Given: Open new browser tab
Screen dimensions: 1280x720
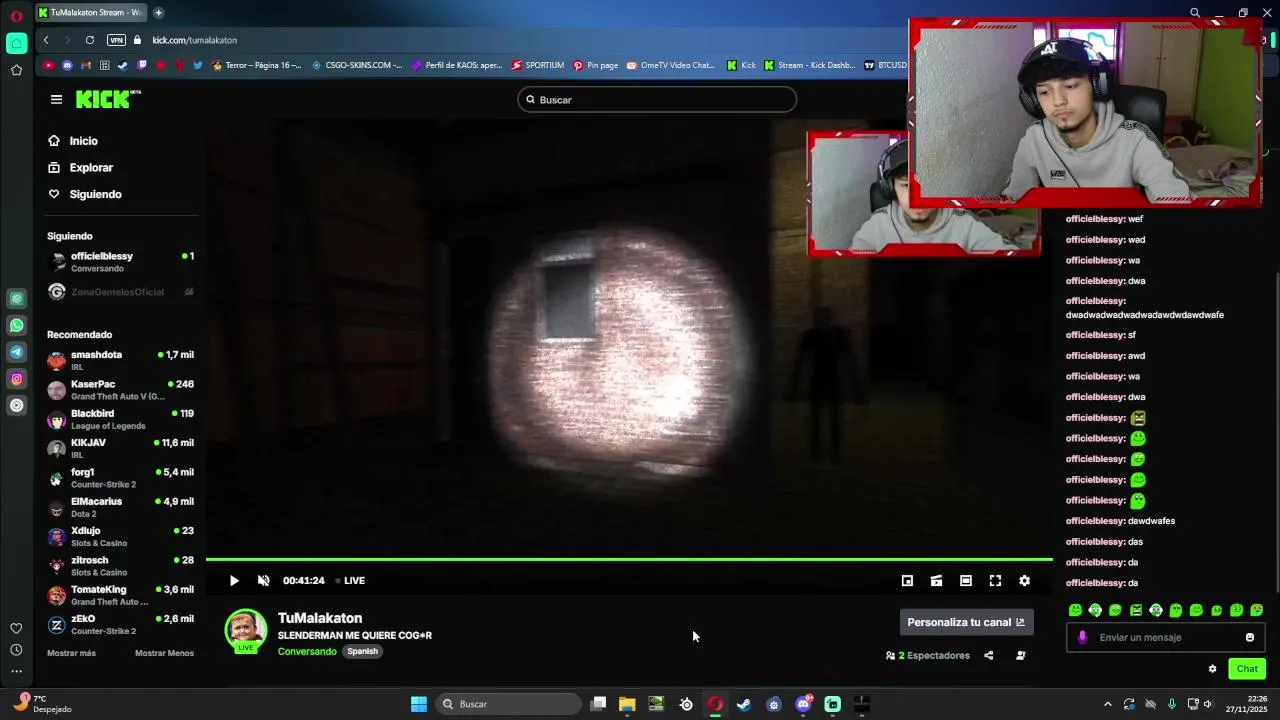Looking at the screenshot, I should coord(158,12).
